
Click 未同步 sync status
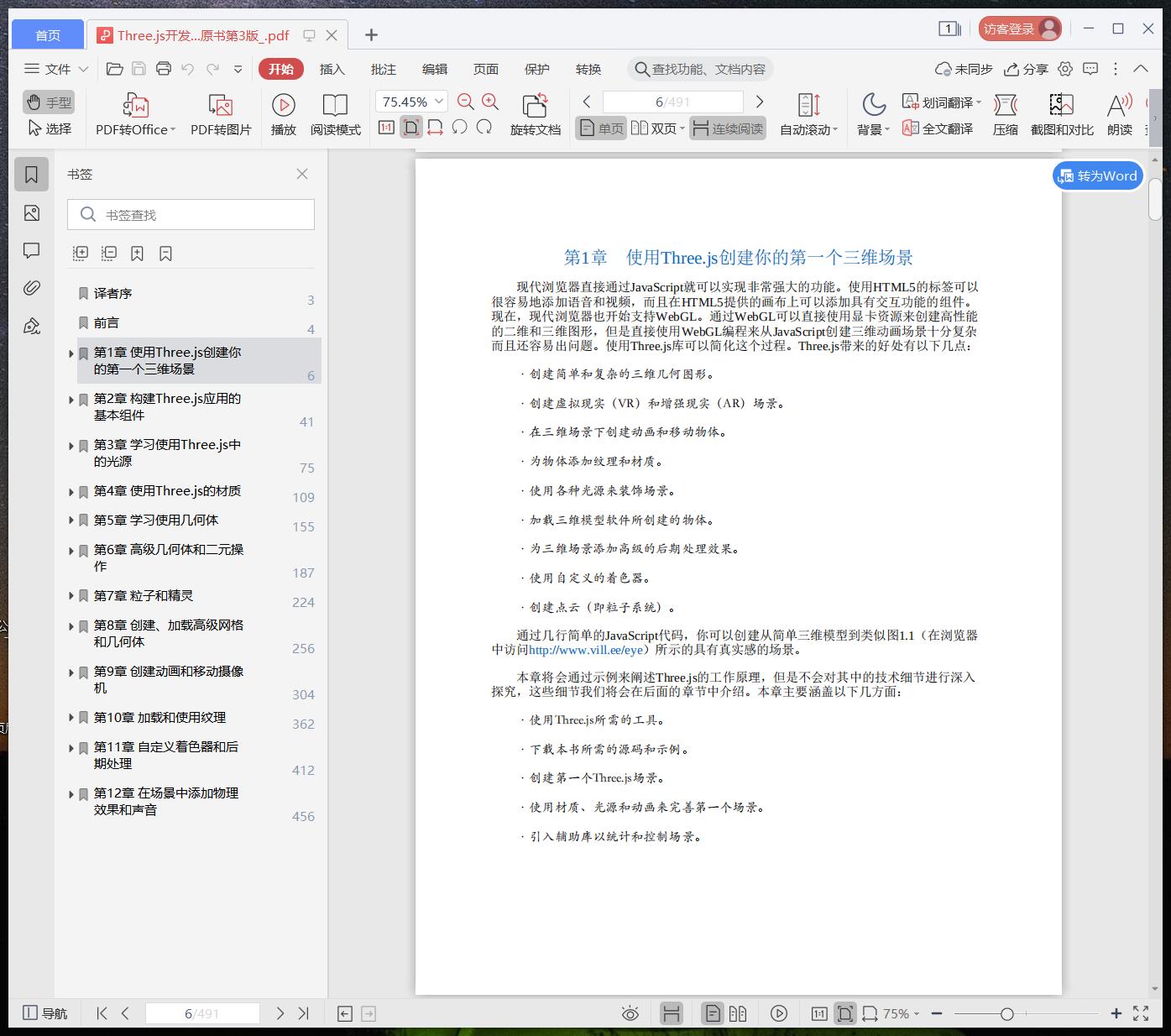click(x=964, y=69)
